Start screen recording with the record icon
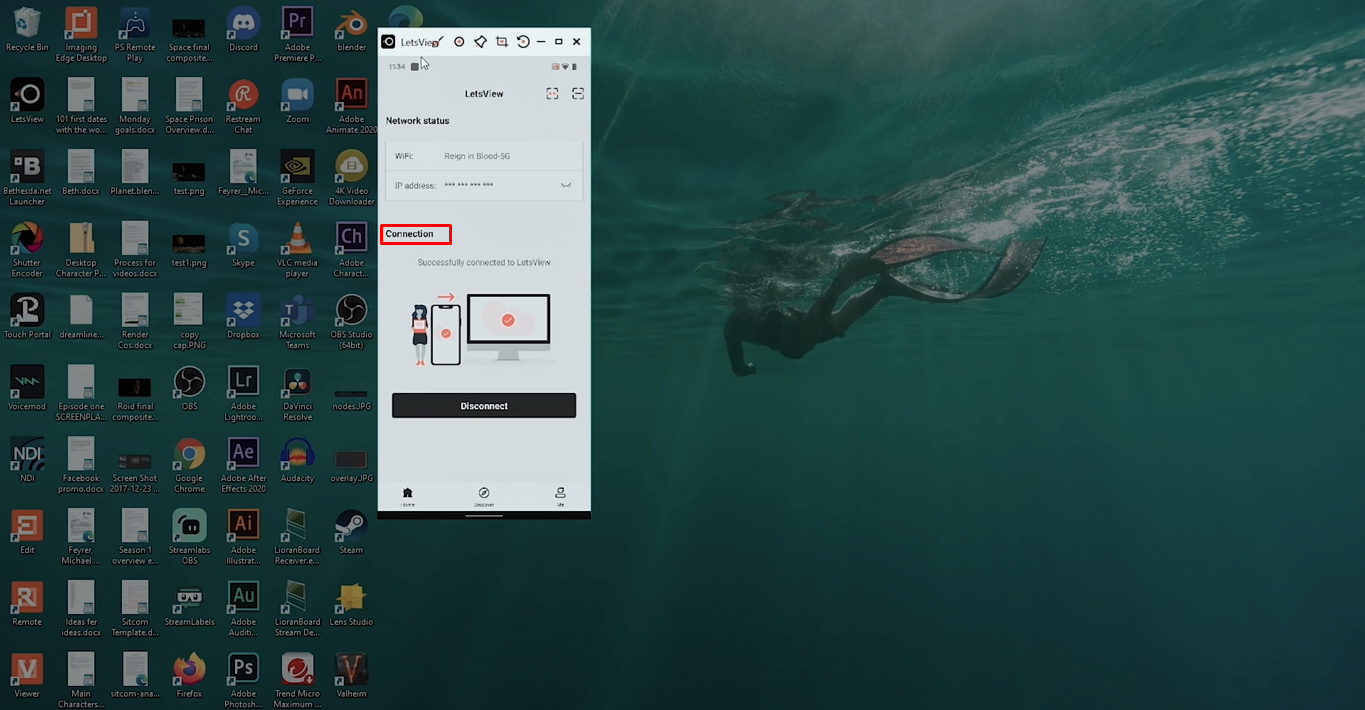Screen dimensions: 1365x710 (459, 42)
